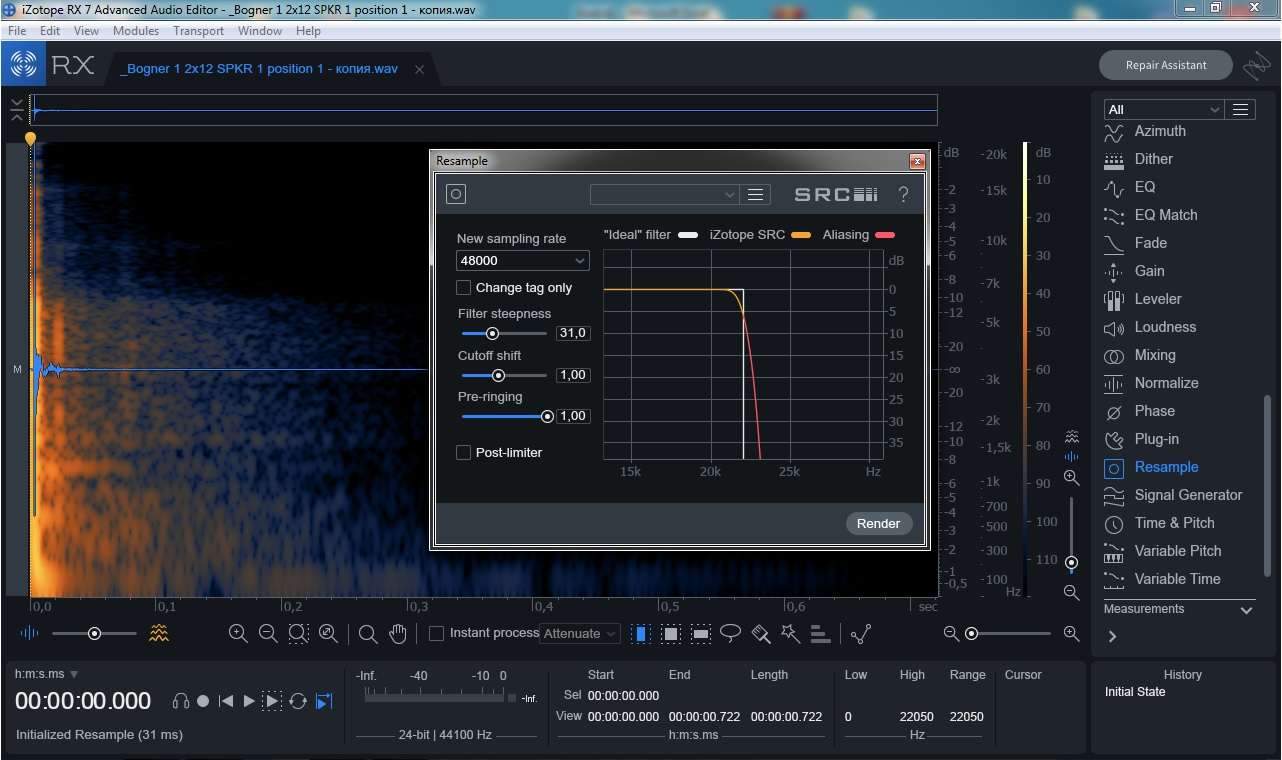Click the Filter steepness slider handle
The height and width of the screenshot is (760, 1282).
492,333
